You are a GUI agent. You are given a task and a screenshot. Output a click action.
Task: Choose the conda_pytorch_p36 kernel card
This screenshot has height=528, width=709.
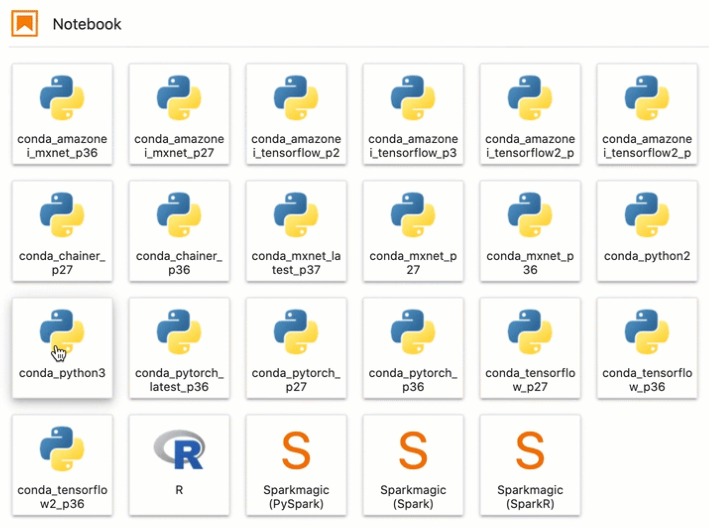[413, 348]
